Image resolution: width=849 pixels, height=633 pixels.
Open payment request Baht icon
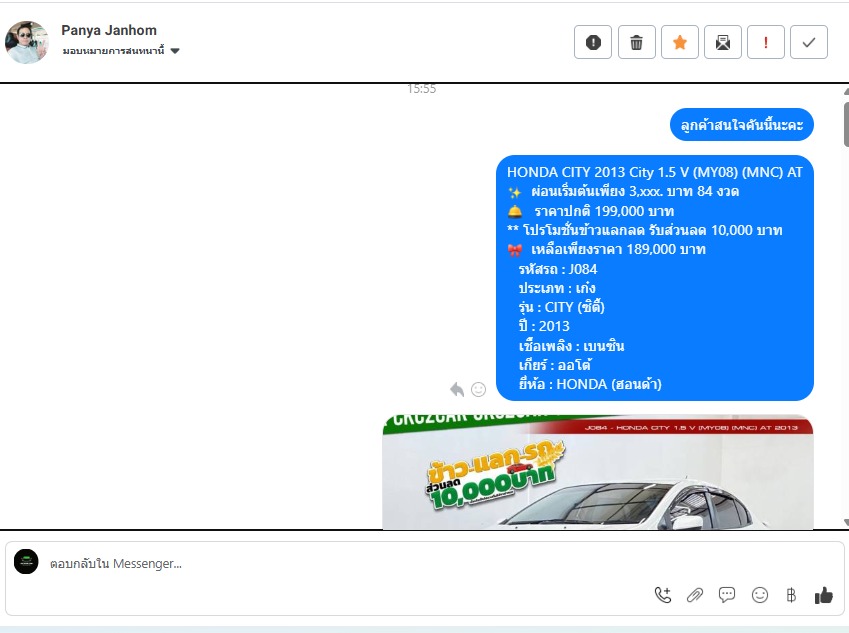click(791, 595)
